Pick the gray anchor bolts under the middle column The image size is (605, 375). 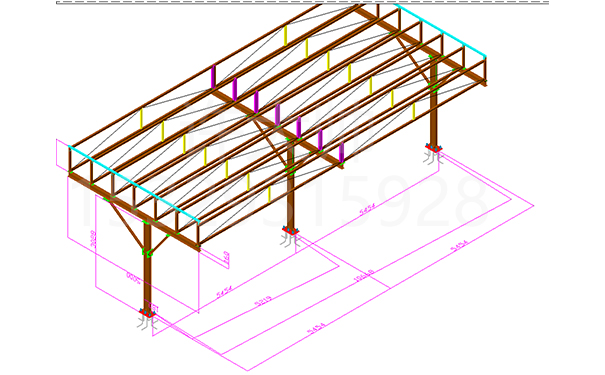(290, 241)
